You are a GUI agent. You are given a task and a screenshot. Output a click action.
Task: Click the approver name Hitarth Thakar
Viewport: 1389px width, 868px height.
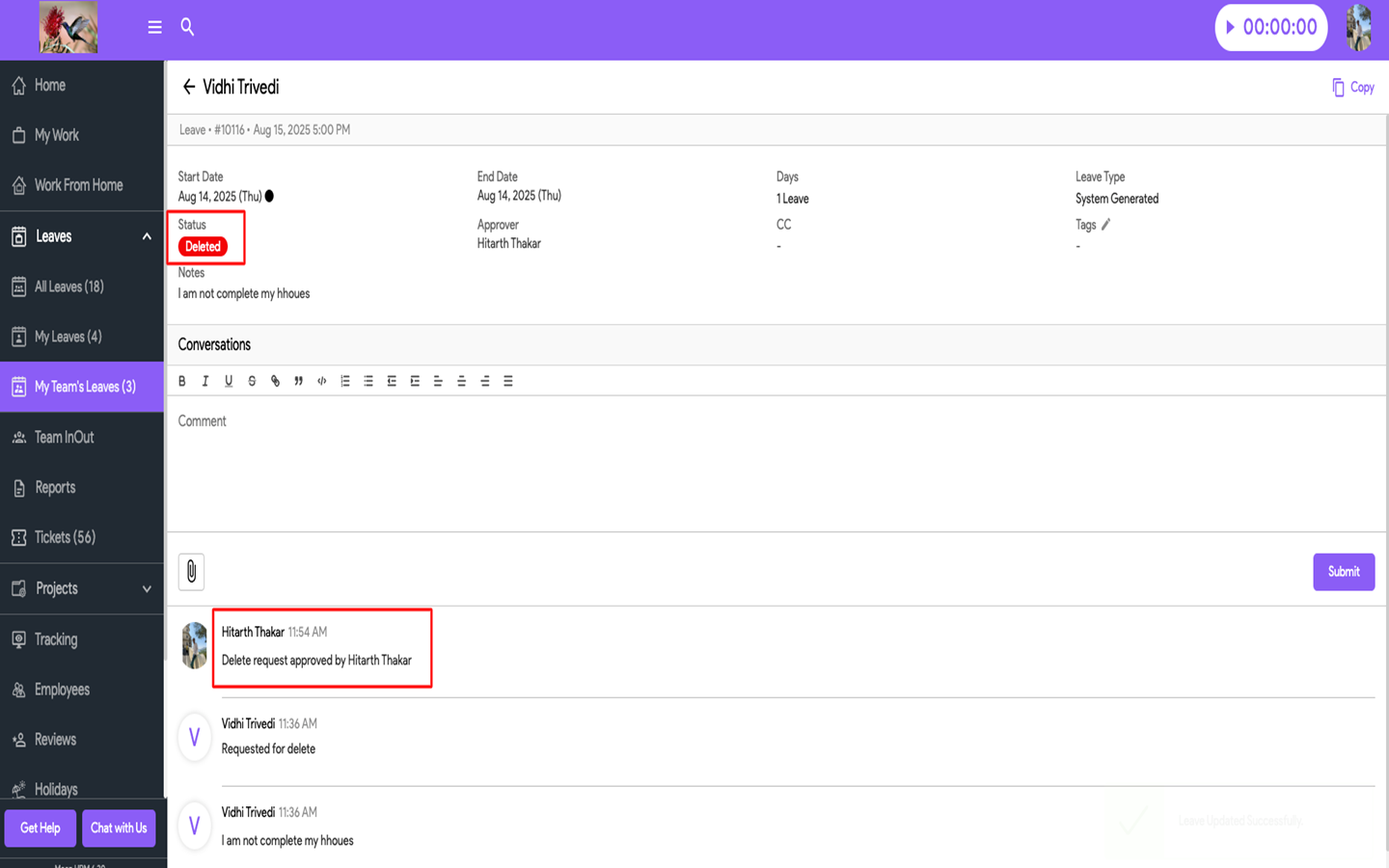(x=508, y=244)
